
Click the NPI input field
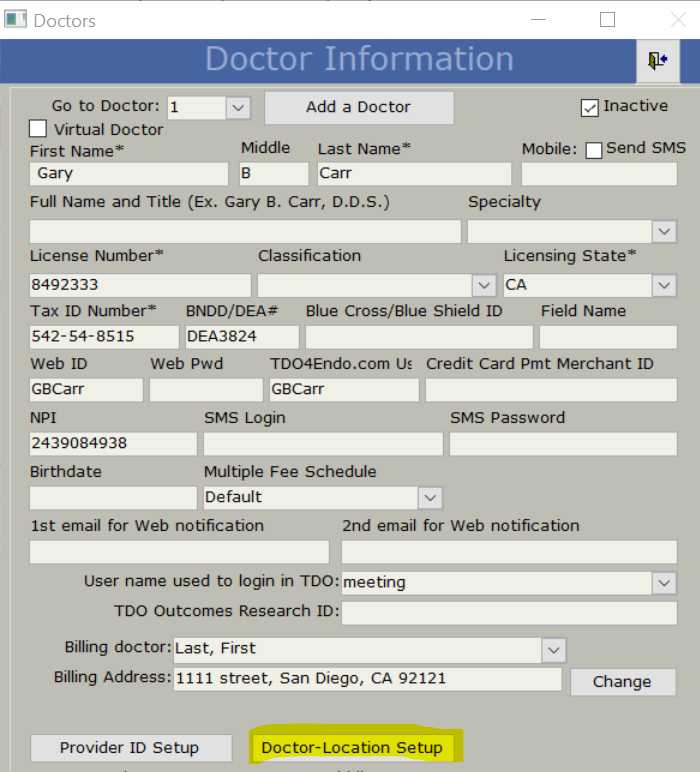pos(113,443)
